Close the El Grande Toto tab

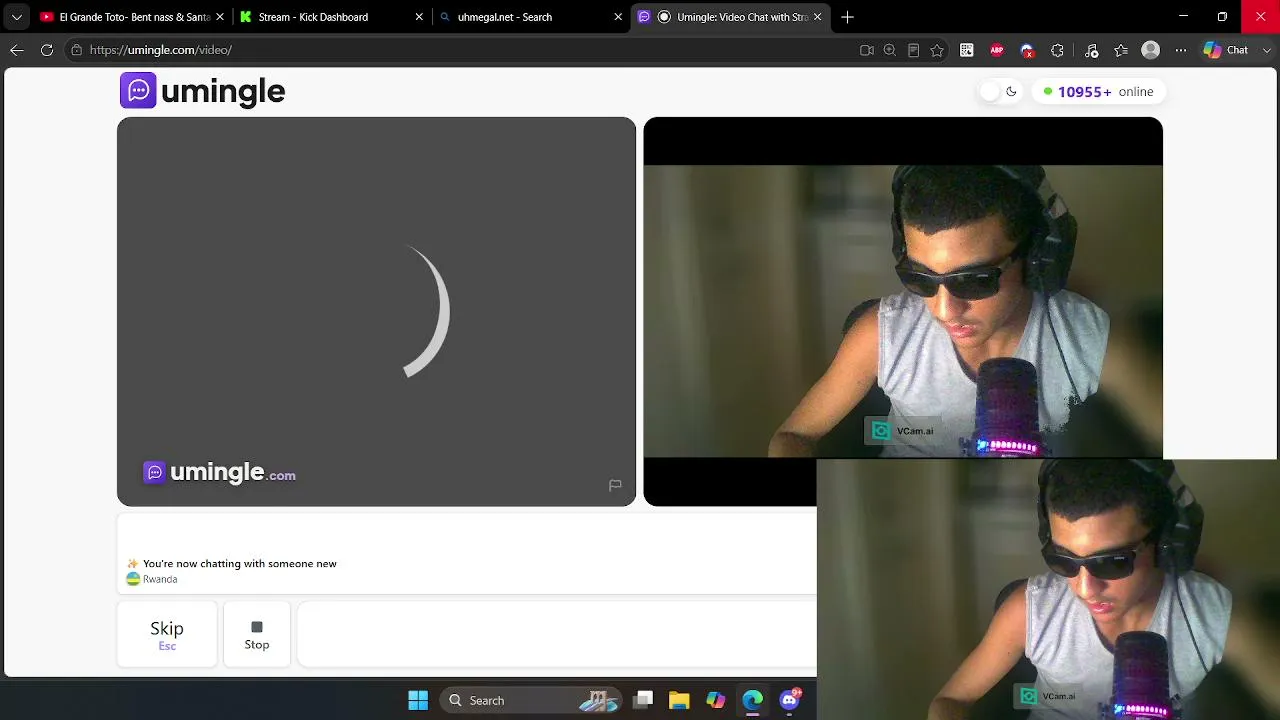(220, 17)
